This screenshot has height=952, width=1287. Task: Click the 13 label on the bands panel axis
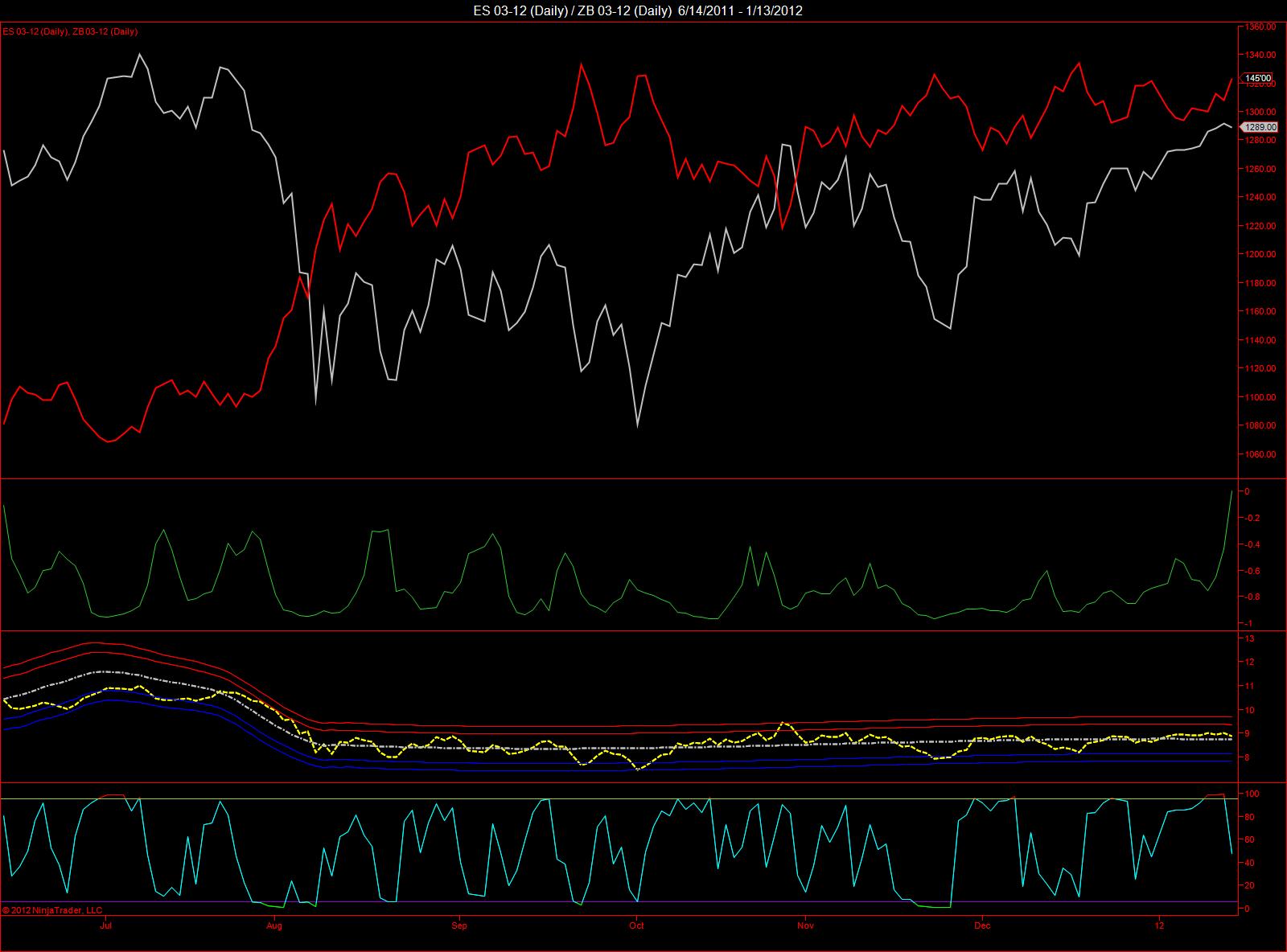tap(1248, 638)
